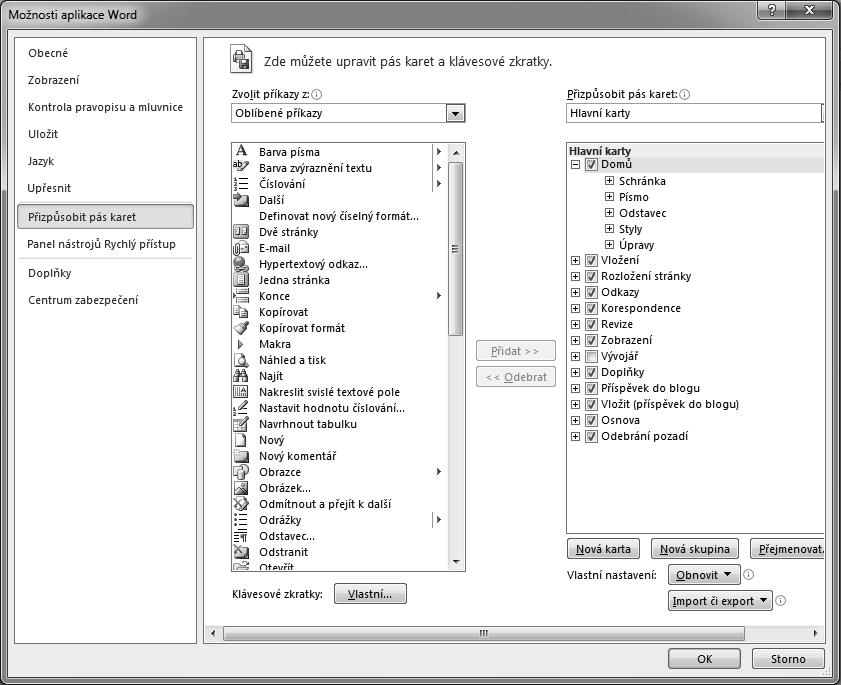Click the Kopírovat copy icon
841x685 pixels.
241,312
